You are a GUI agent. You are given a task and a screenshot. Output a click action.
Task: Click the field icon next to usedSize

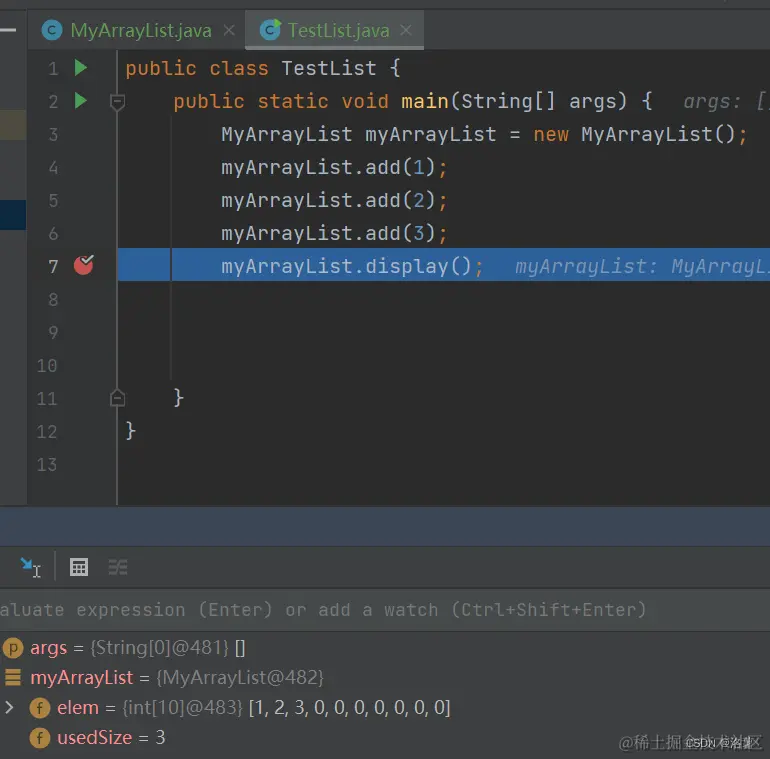(40, 738)
